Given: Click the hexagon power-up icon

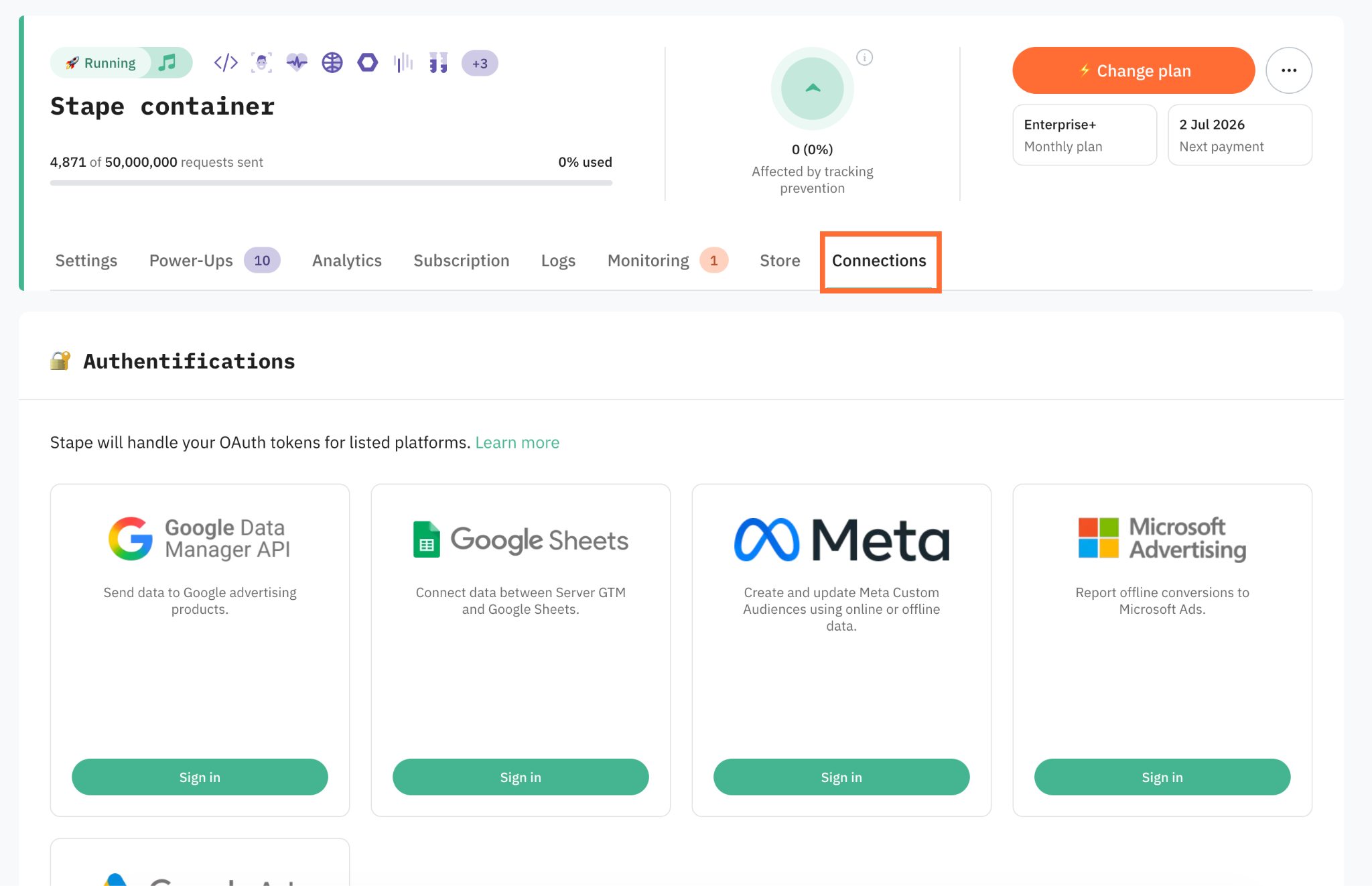Looking at the screenshot, I should (368, 63).
